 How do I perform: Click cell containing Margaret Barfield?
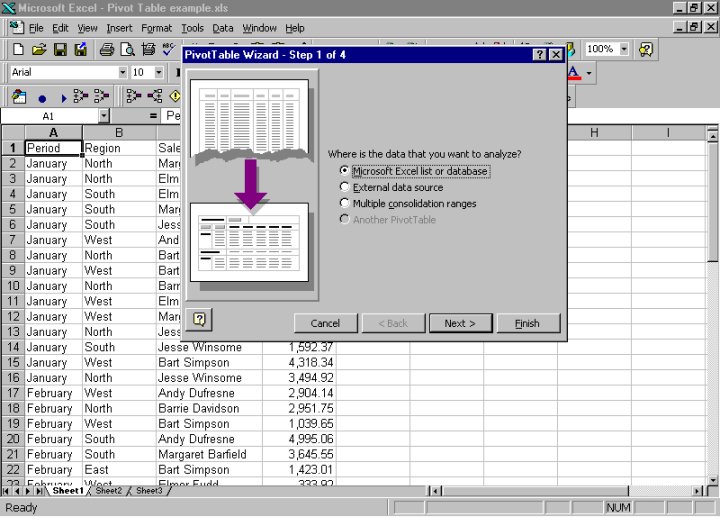pyautogui.click(x=209, y=454)
